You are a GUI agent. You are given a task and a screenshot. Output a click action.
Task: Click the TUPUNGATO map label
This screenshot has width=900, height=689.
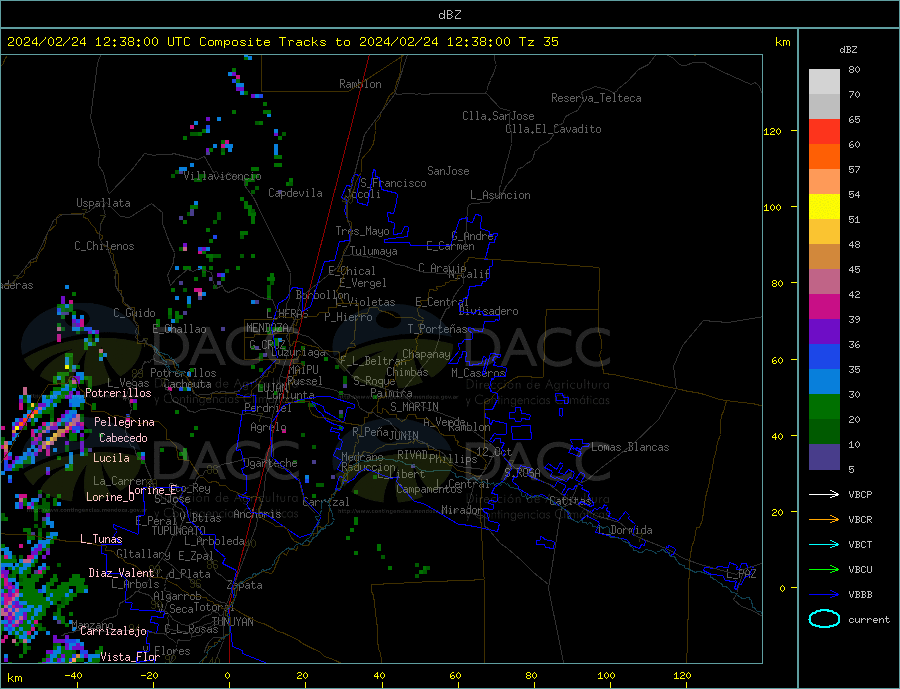pos(179,531)
